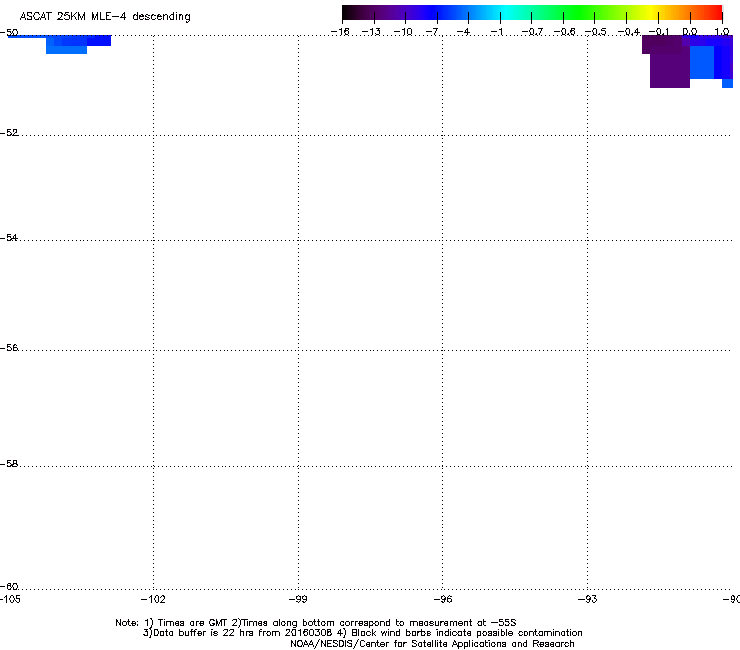The width and height of the screenshot is (740, 650).
Task: Select the -7 color scale label
Action: click(x=433, y=32)
